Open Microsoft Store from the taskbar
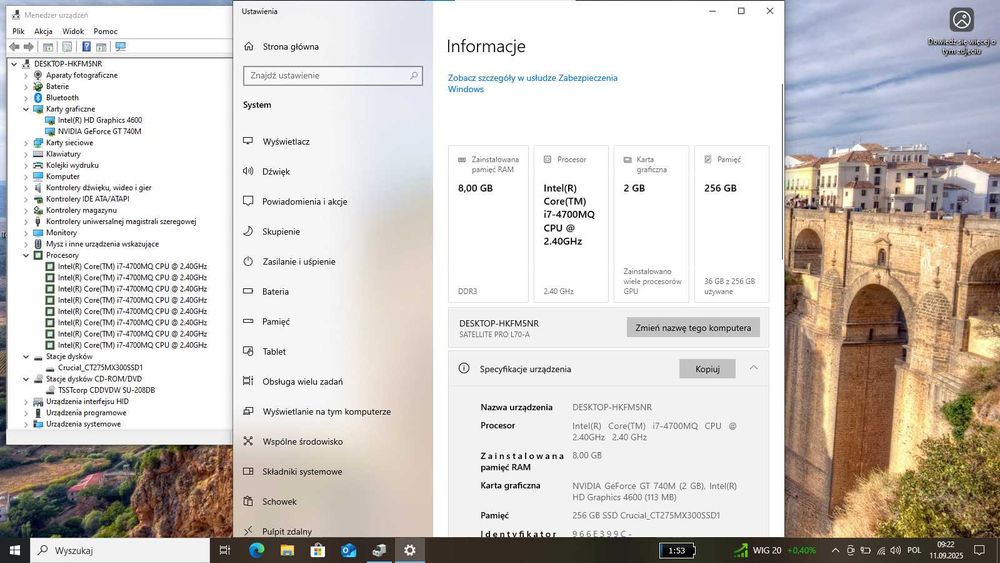Screen dimensions: 1000x563 tap(318, 550)
